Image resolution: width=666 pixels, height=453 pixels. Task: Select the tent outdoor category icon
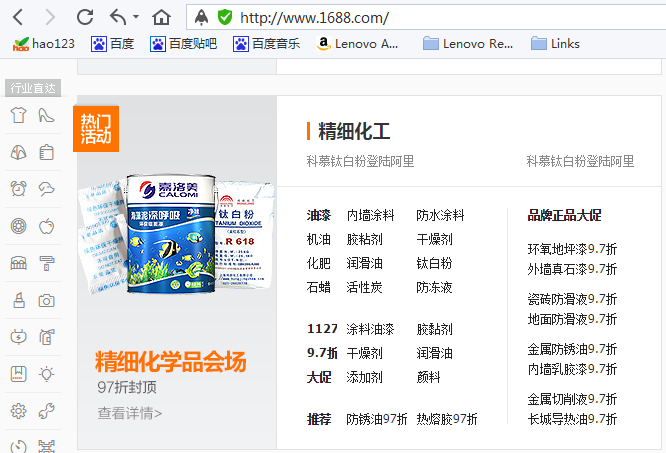coord(18,152)
